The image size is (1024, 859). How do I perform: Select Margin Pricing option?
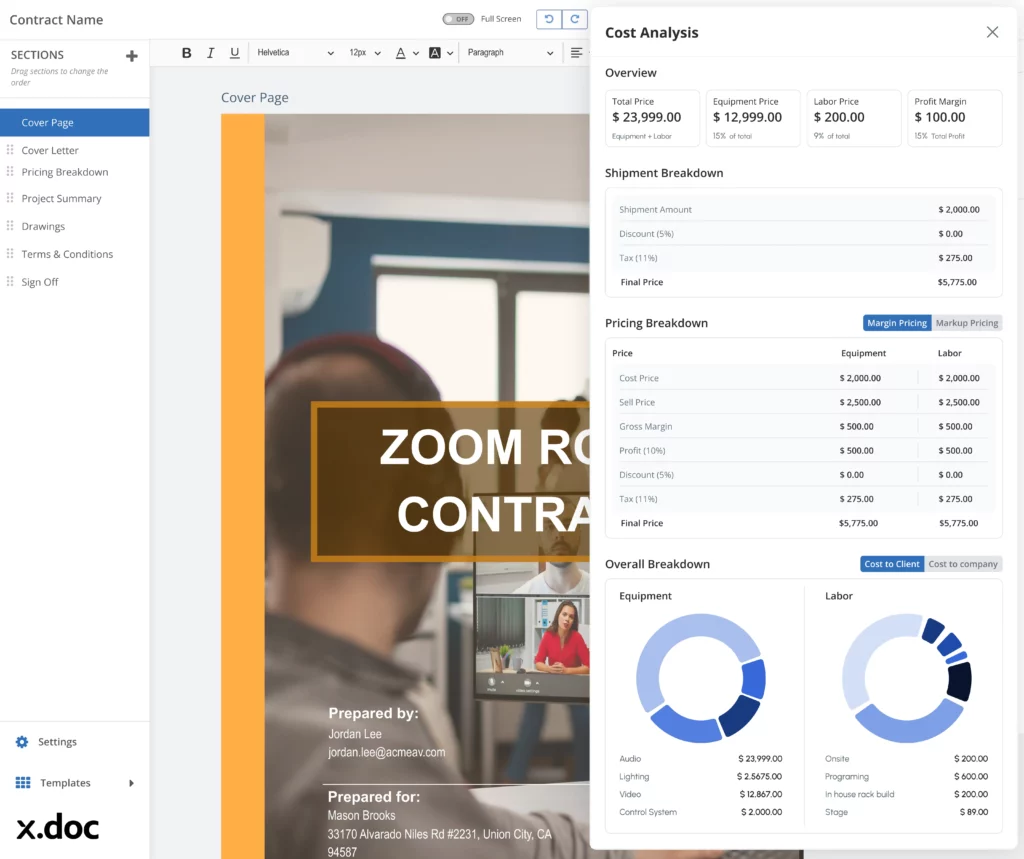tap(897, 323)
